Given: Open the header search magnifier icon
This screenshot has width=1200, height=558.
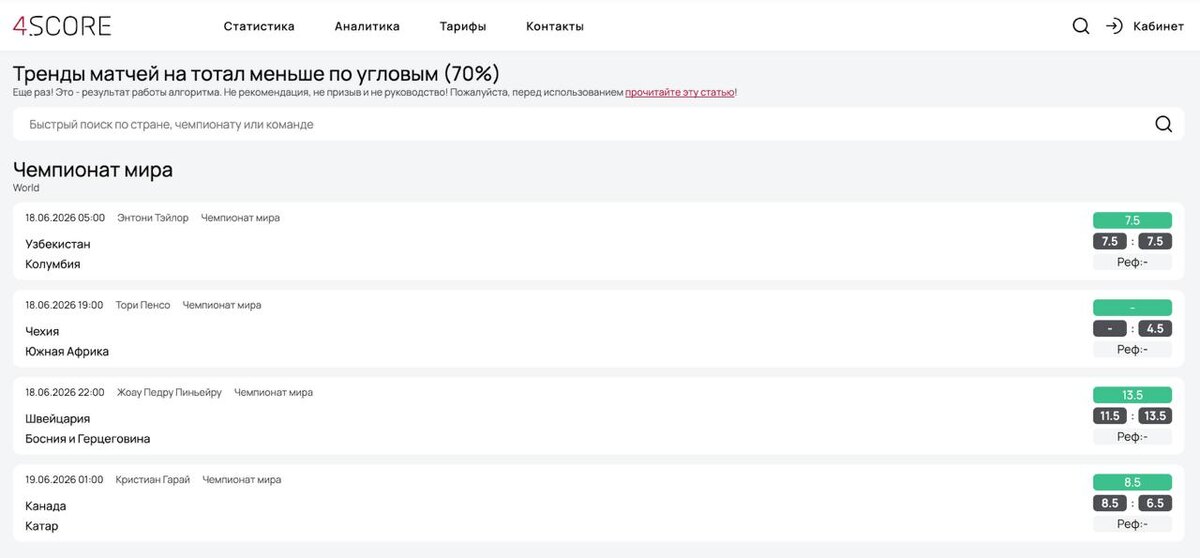Looking at the screenshot, I should tap(1081, 26).
